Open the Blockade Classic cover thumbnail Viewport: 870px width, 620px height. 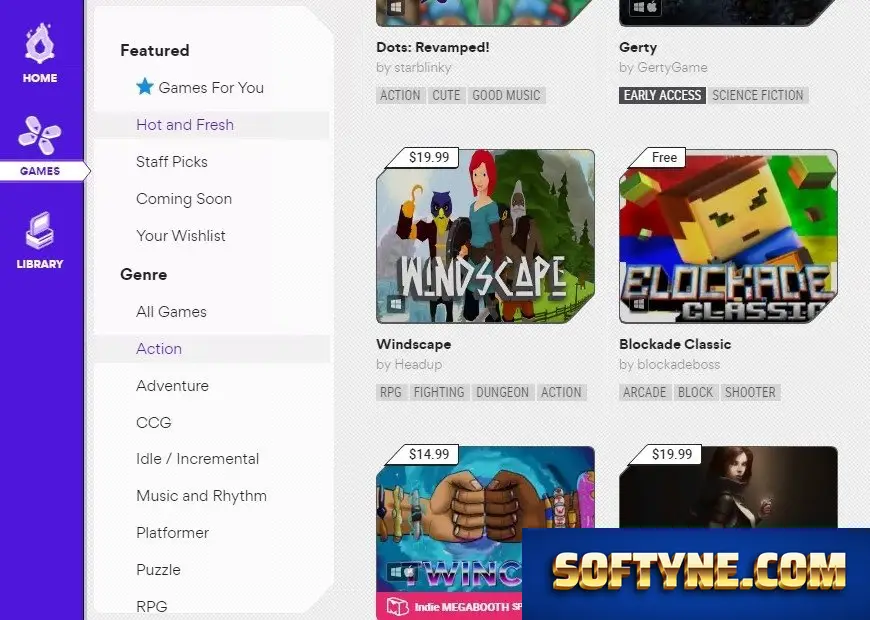[729, 236]
